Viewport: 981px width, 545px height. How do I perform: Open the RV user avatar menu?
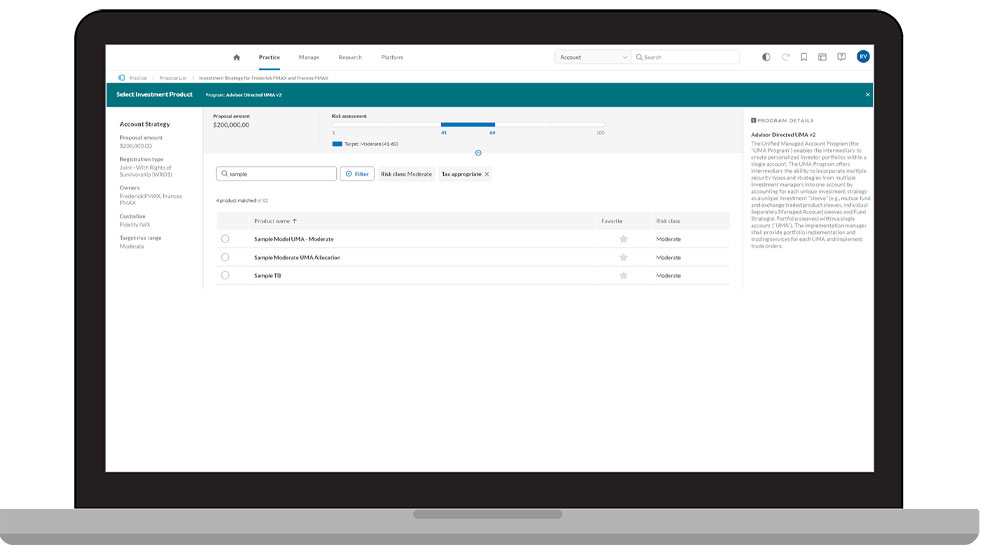coord(863,57)
